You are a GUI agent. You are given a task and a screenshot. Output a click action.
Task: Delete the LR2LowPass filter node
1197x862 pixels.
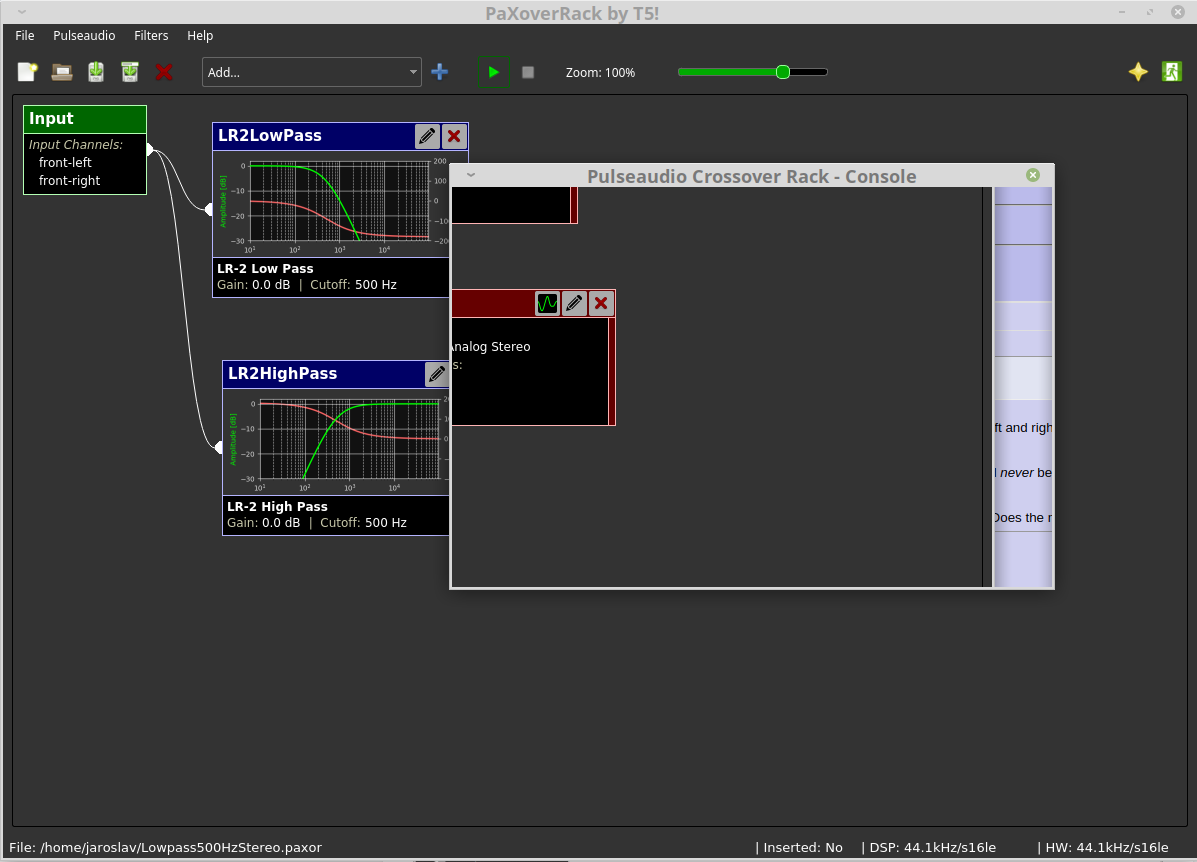click(454, 136)
